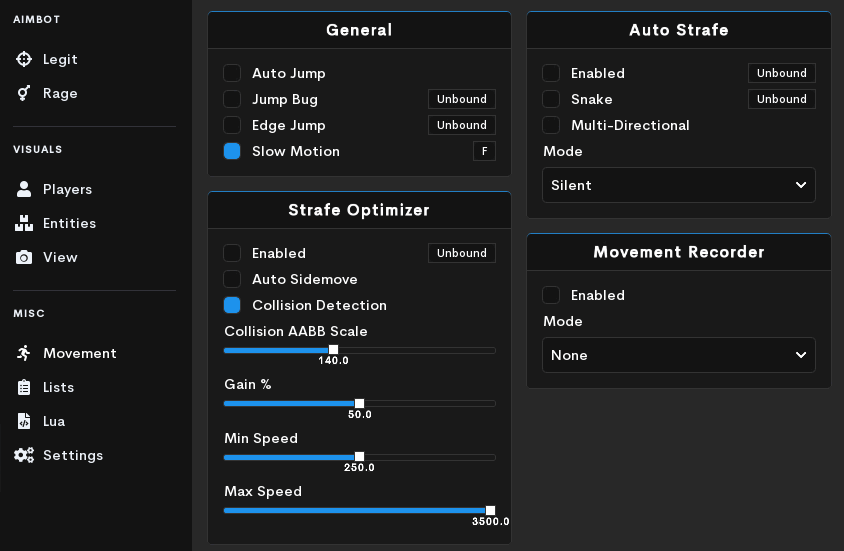Click the Settings gears icon
Viewport: 844px width, 551px height.
(24, 455)
